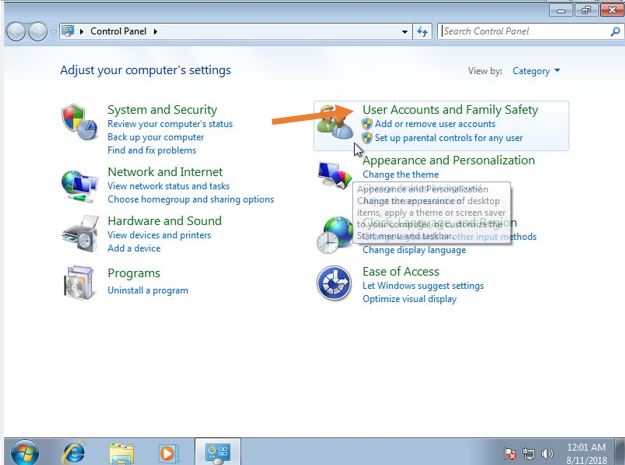Open Ease of Access heading
The width and height of the screenshot is (625, 465).
[401, 272]
